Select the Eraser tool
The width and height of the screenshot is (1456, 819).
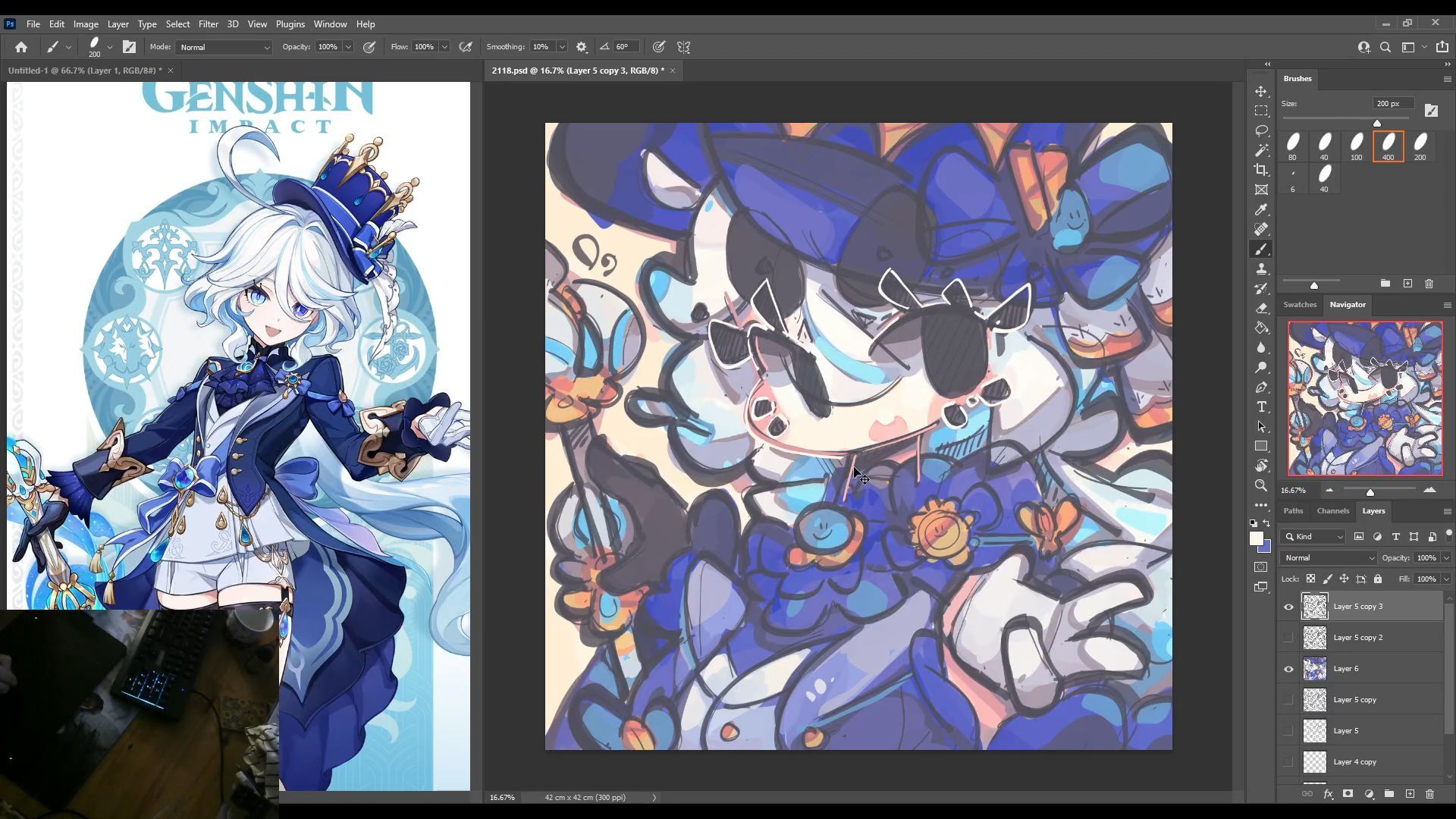[x=1261, y=308]
